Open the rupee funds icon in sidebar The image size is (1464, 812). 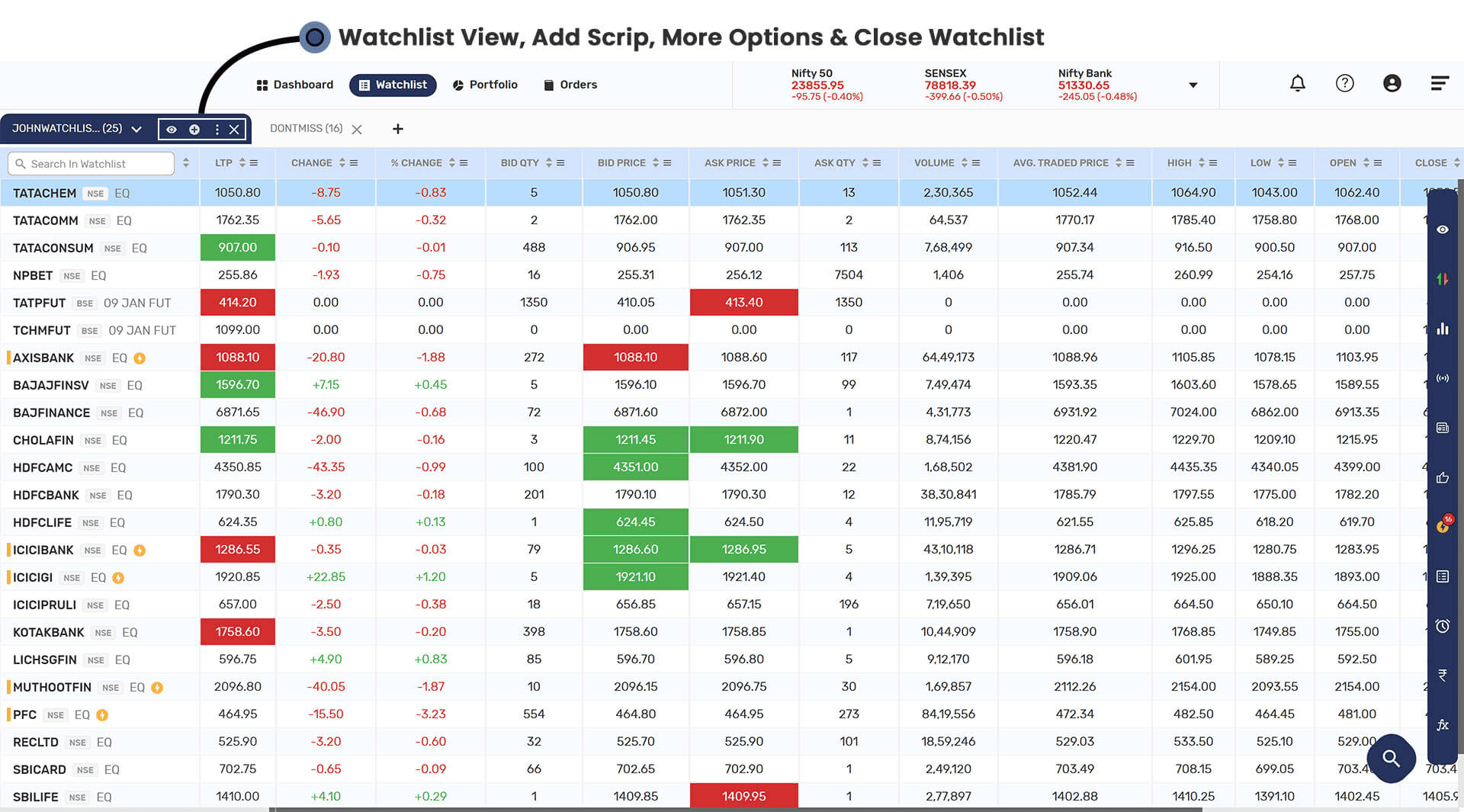click(1442, 675)
